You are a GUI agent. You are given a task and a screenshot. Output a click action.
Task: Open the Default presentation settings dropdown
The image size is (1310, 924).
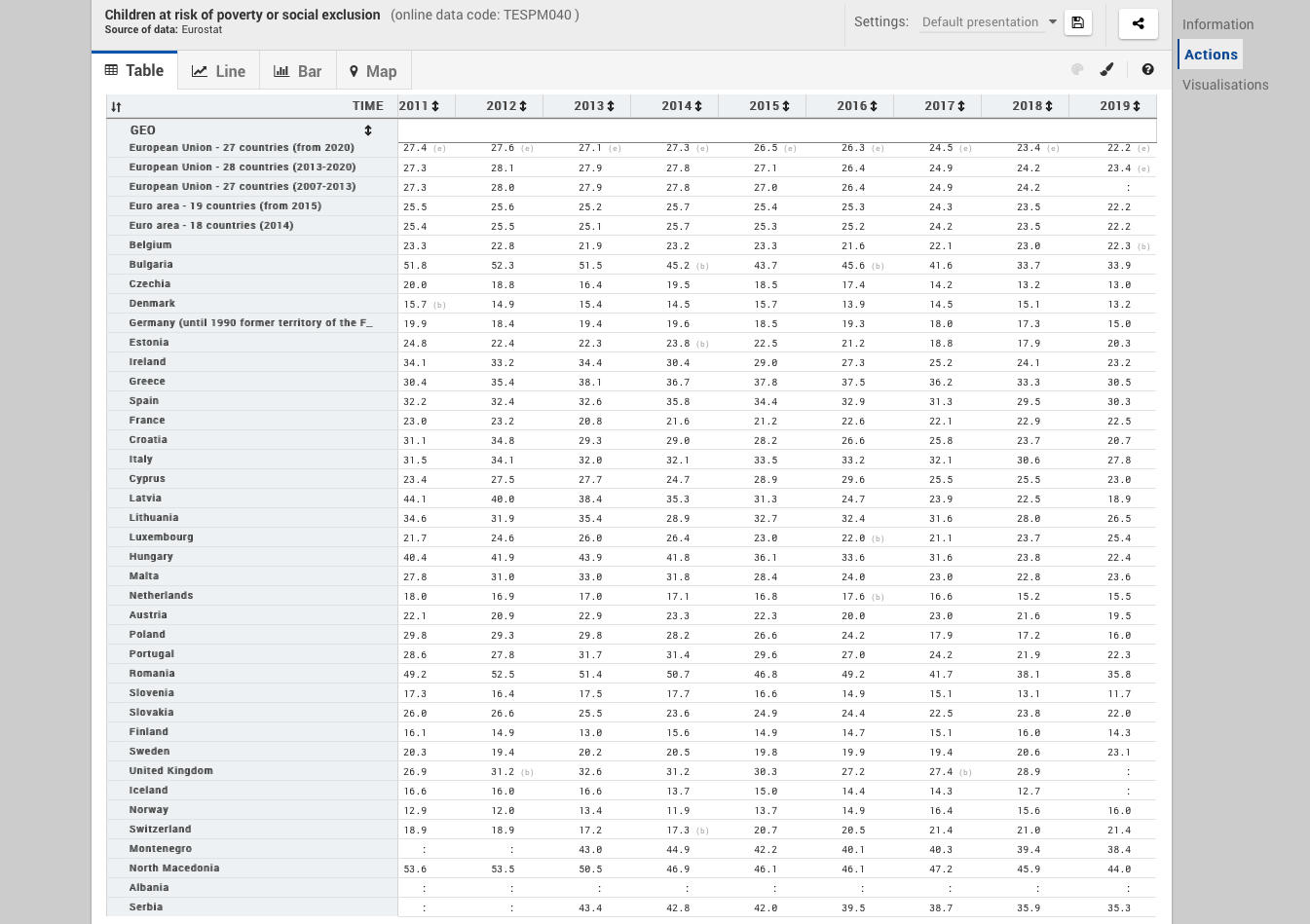(989, 22)
